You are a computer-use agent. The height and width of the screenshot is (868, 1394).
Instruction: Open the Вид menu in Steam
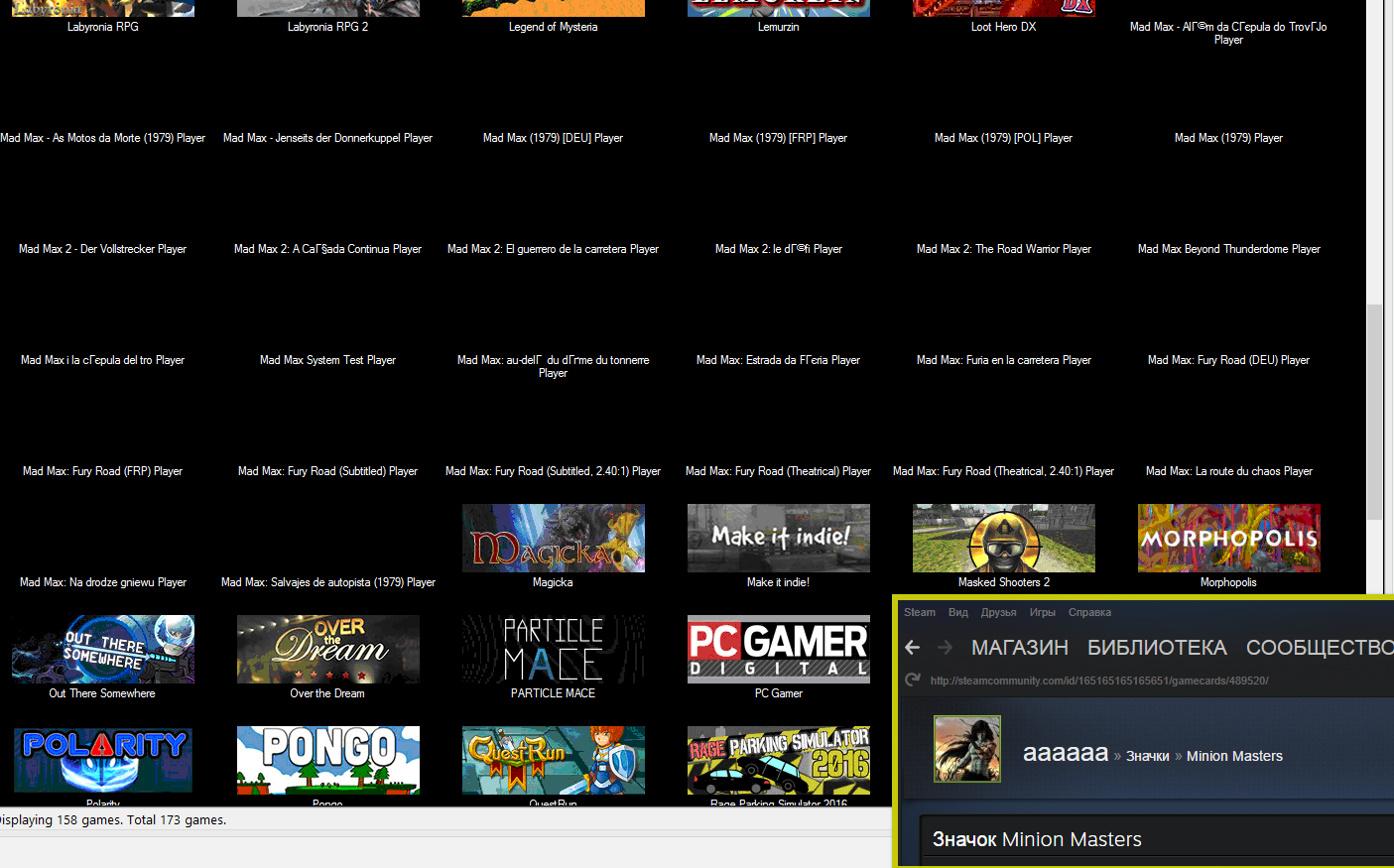(957, 612)
